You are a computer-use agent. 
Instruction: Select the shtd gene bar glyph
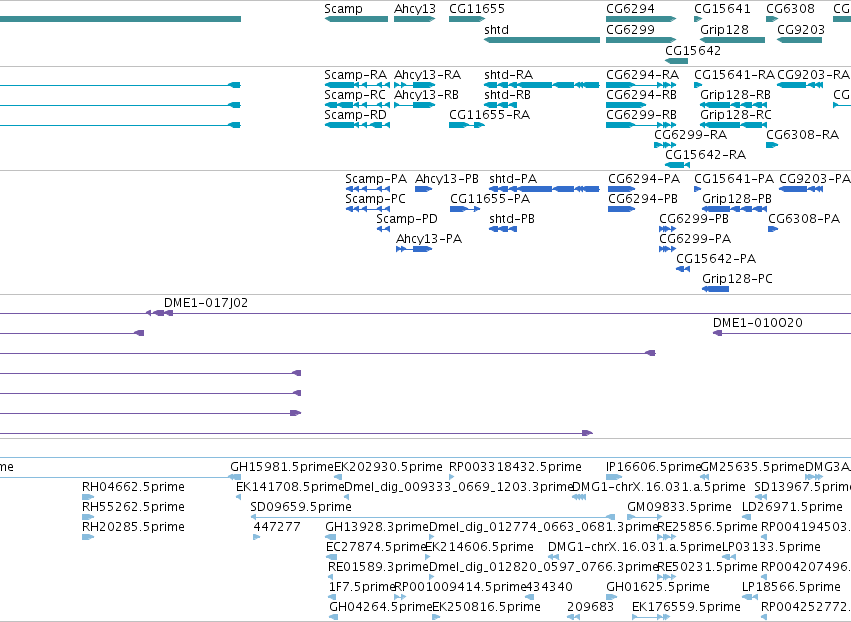[542, 40]
